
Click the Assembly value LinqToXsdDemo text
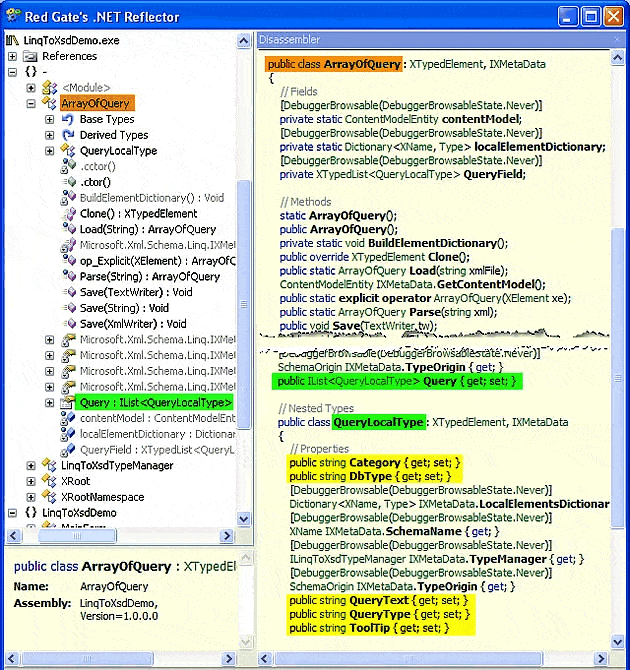coord(118,603)
